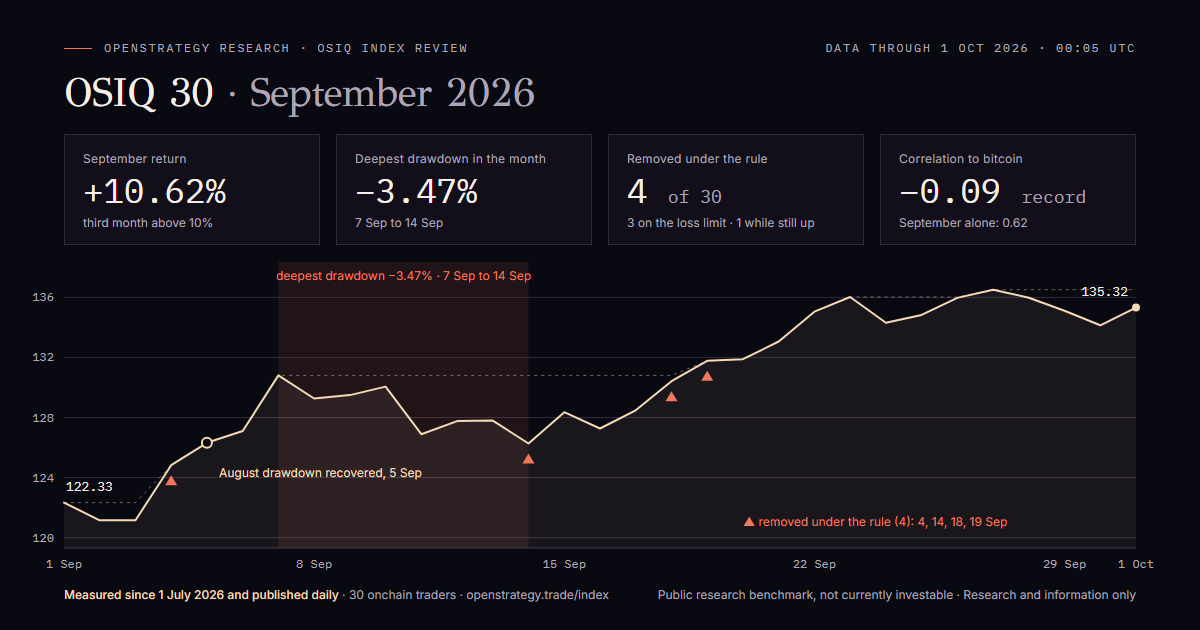1200x630 pixels.
Task: Click the '22 Sep' x-axis label
Action: pyautogui.click(x=814, y=564)
